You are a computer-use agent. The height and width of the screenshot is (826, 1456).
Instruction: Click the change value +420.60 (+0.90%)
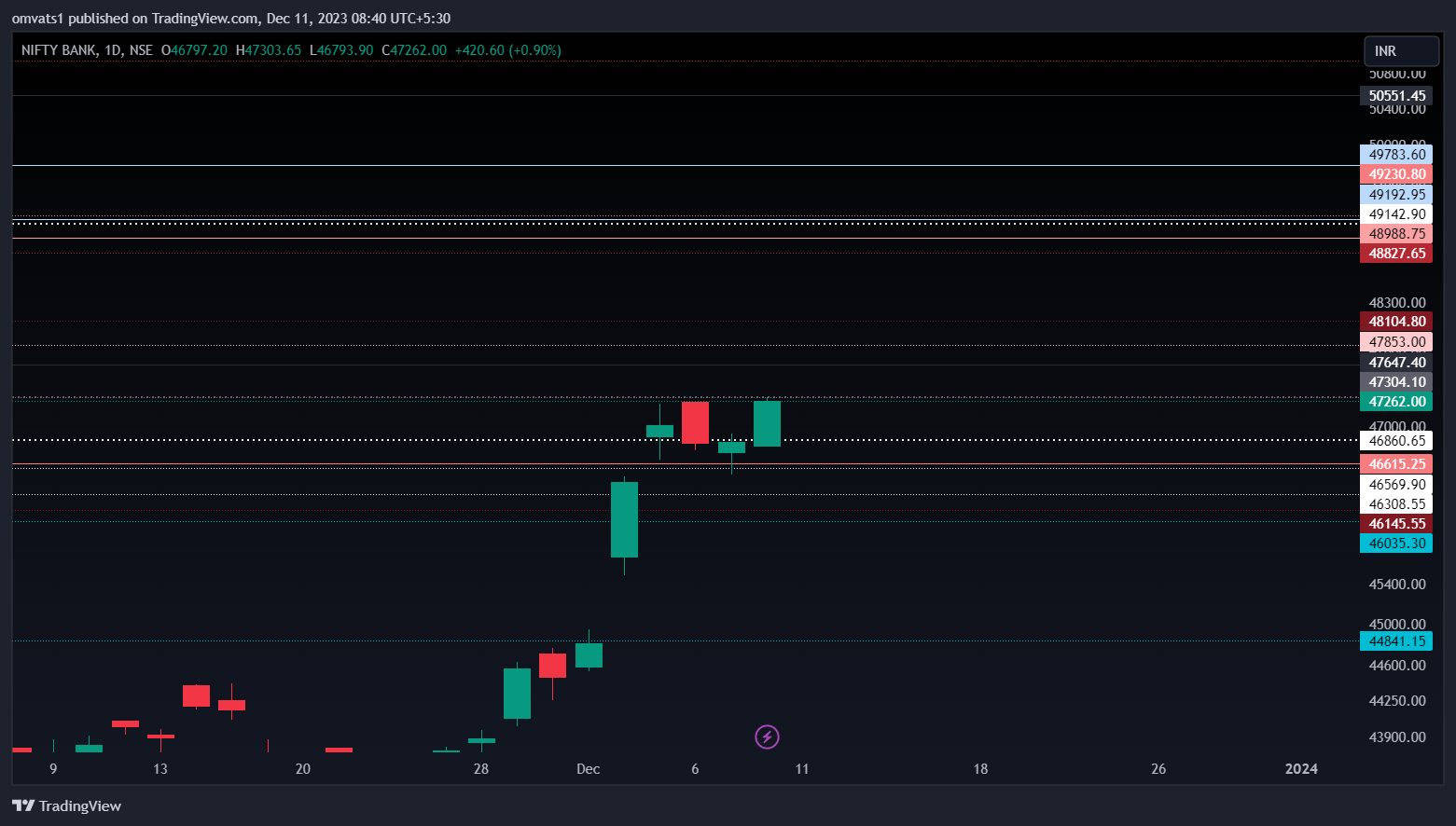(x=508, y=50)
